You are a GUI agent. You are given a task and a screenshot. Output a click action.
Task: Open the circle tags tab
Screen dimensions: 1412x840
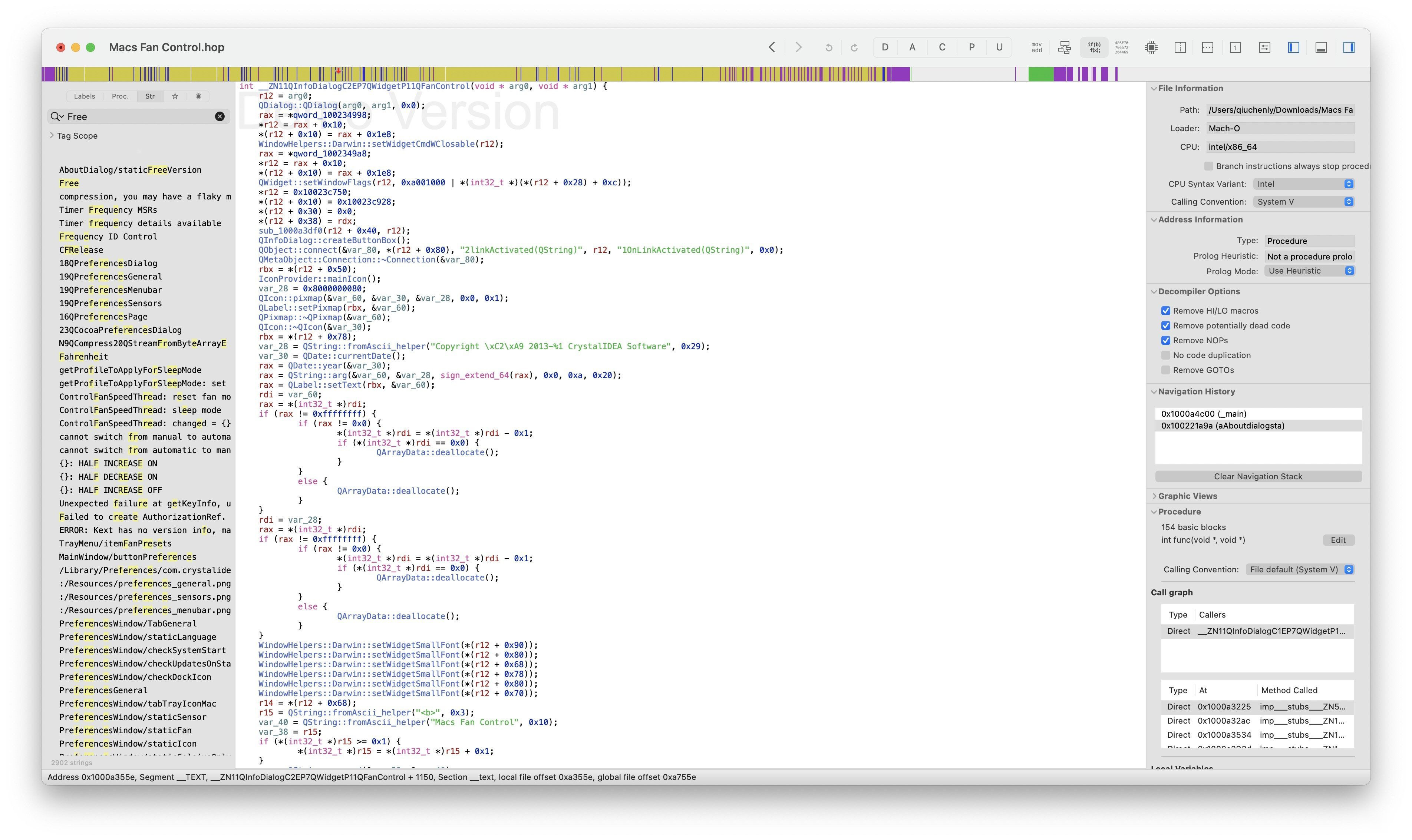[198, 96]
